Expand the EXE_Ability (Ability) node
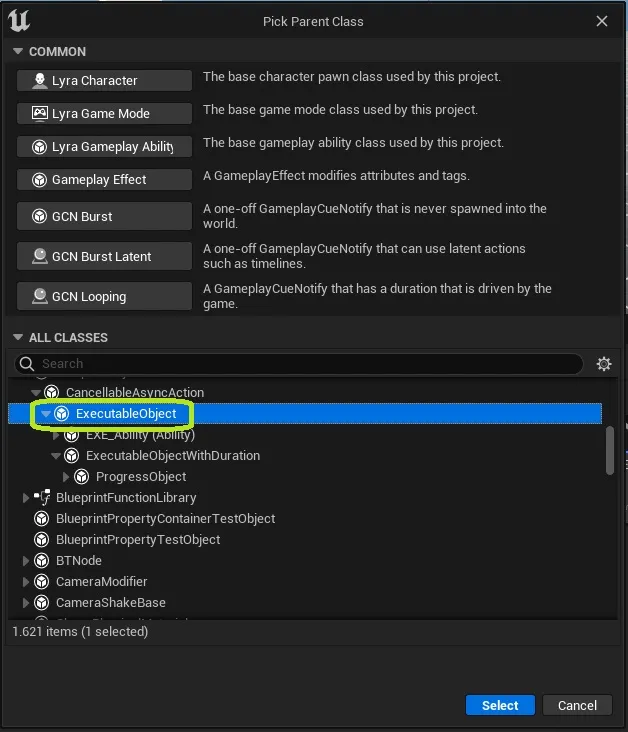Screen dimensions: 628x732 [56, 435]
